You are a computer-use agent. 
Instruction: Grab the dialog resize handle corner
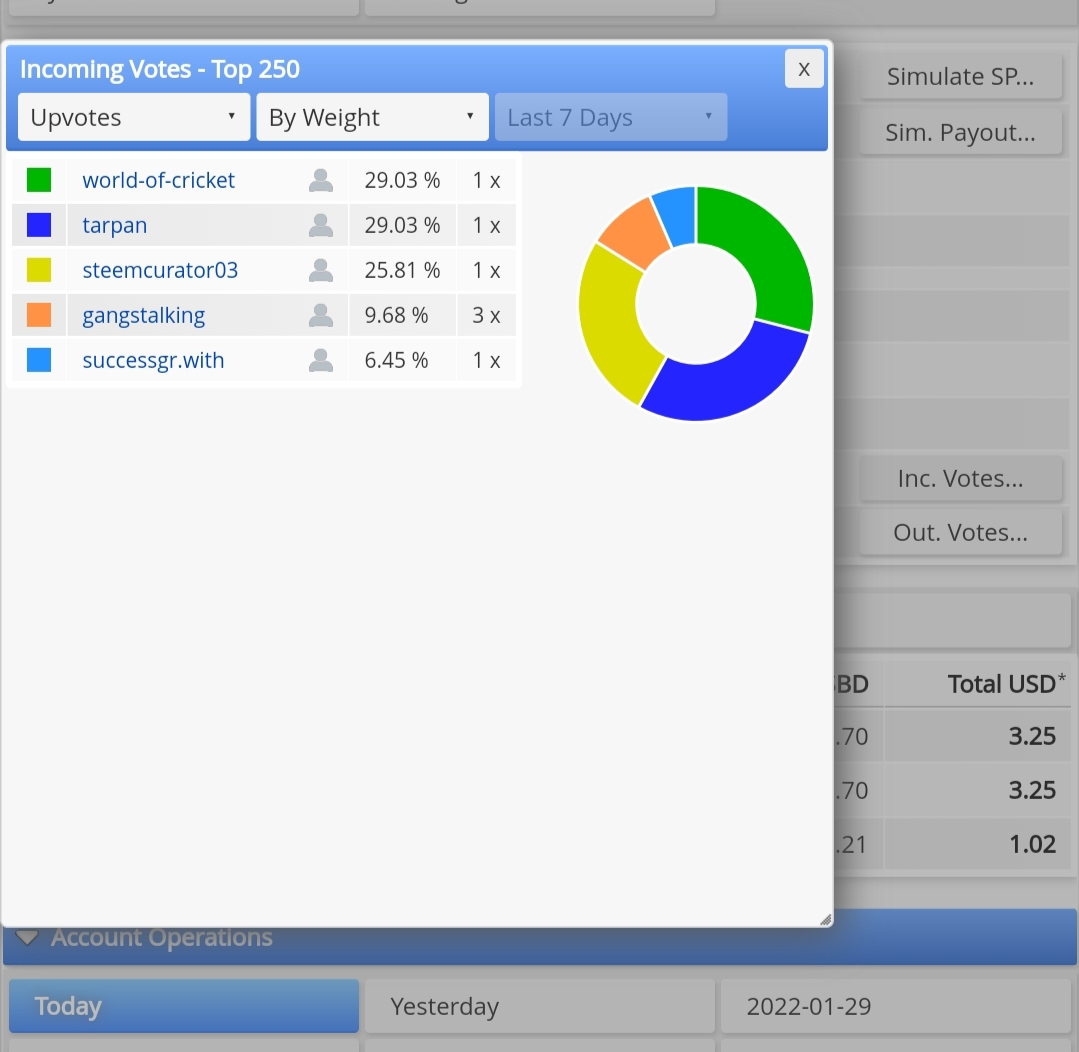pyautogui.click(x=825, y=919)
